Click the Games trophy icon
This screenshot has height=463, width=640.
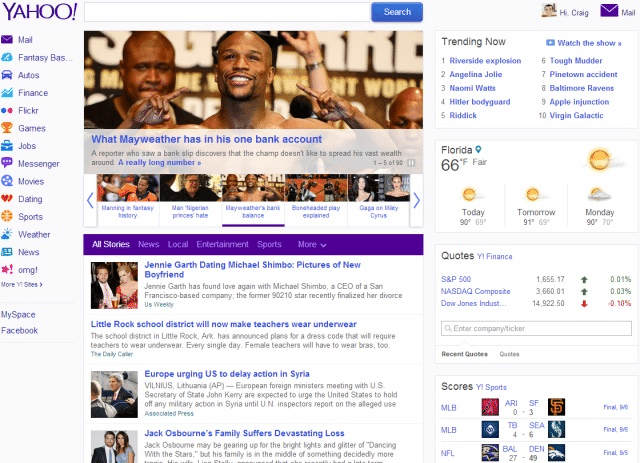point(7,128)
